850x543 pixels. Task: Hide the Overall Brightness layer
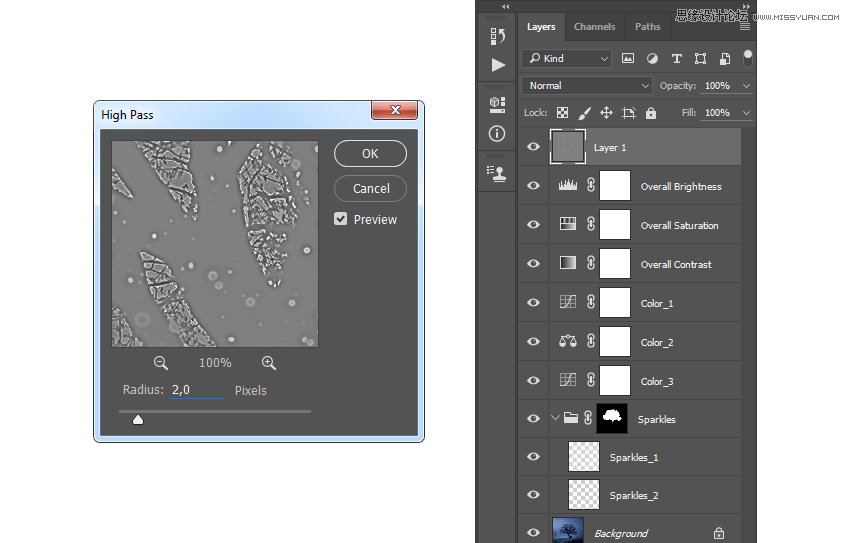533,186
